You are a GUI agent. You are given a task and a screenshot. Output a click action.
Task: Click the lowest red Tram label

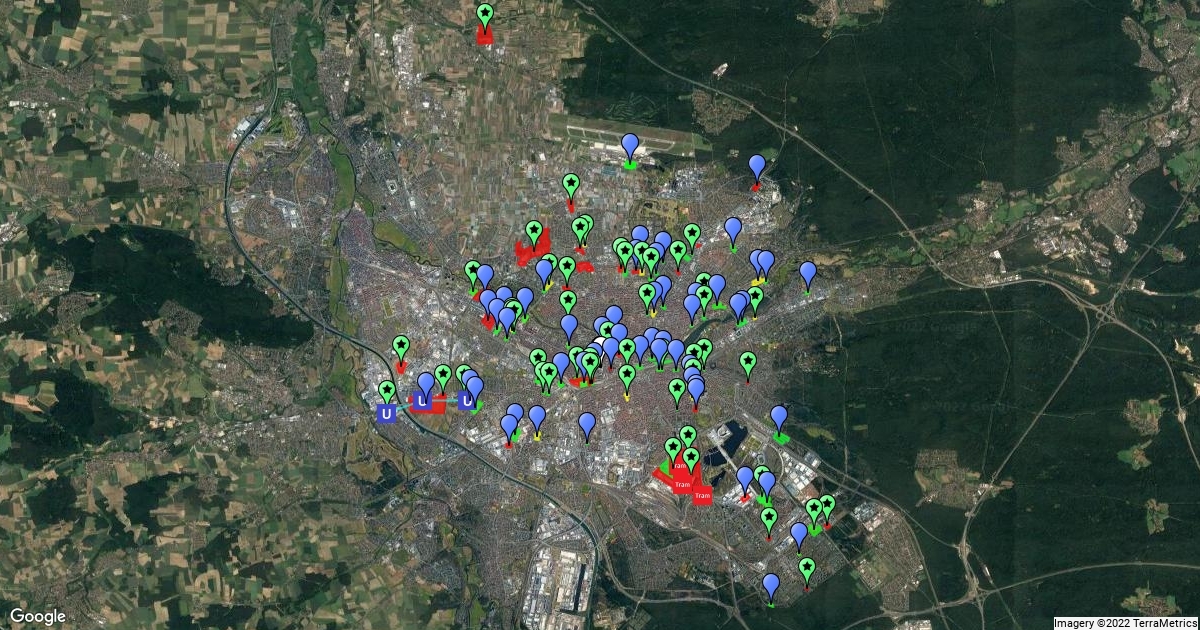pos(701,496)
